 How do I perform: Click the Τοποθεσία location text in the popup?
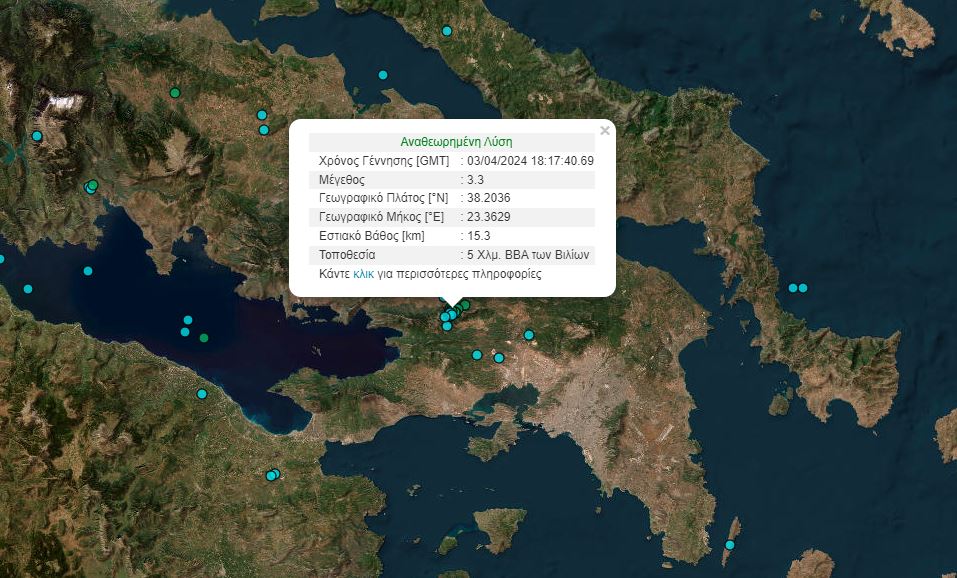tap(528, 255)
